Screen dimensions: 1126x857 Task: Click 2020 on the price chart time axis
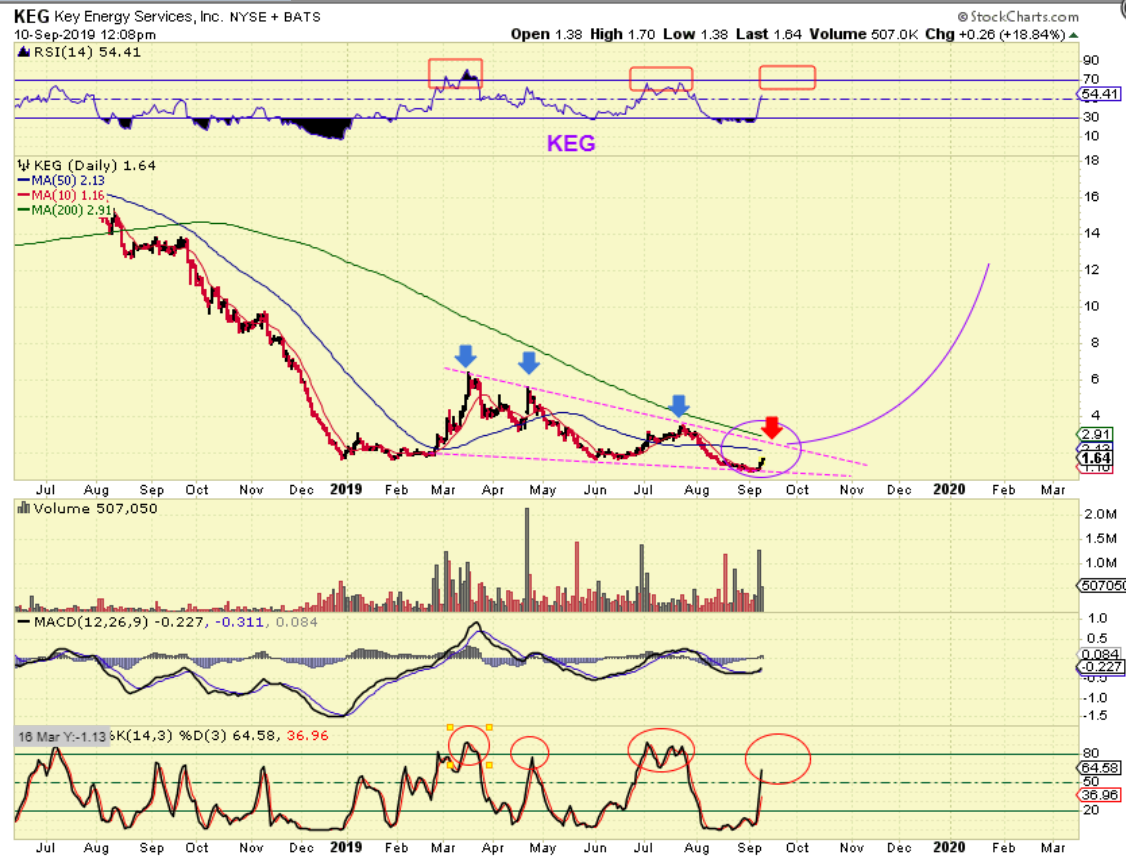949,489
